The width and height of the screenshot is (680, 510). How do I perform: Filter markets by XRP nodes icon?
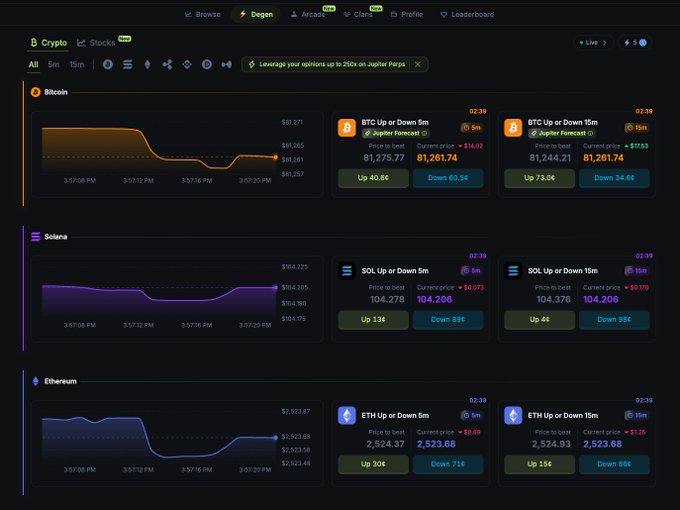point(167,65)
